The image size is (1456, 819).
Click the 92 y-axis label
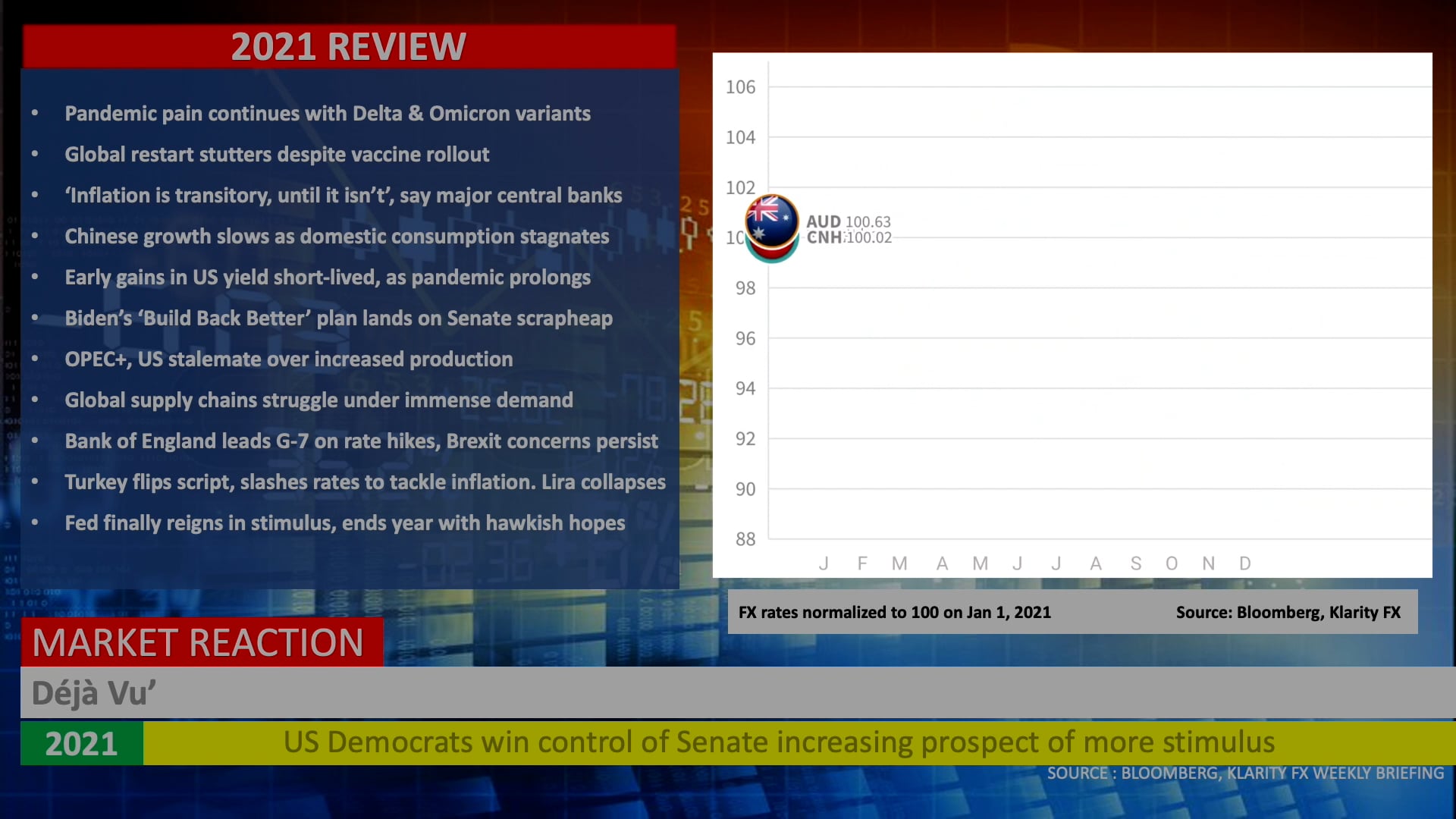click(745, 438)
